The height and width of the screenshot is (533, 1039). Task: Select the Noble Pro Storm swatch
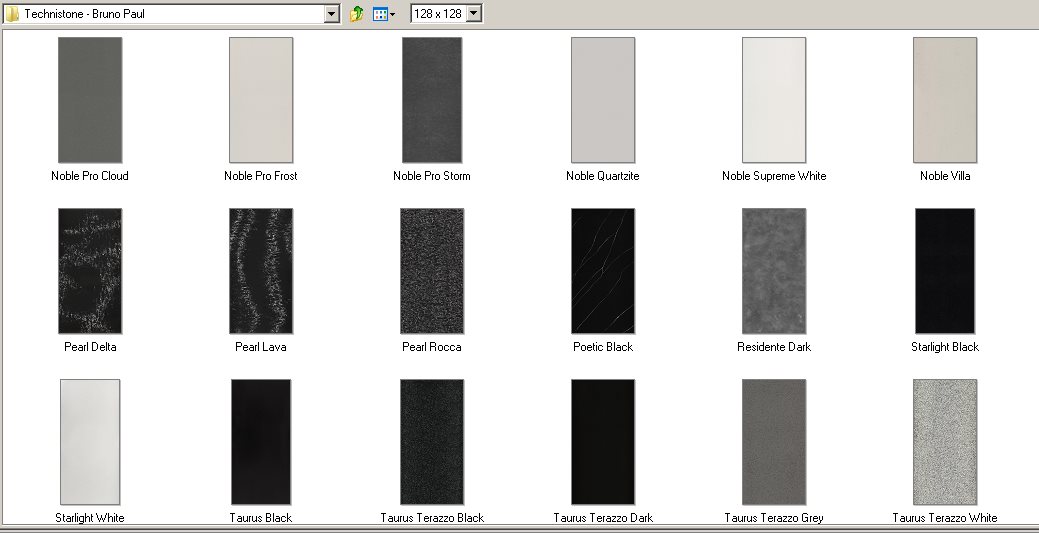[x=432, y=100]
